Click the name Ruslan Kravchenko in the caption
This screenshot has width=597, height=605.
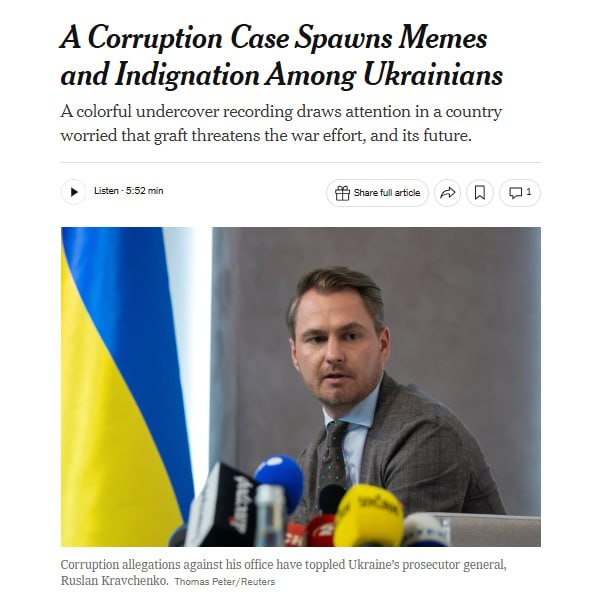115,580
